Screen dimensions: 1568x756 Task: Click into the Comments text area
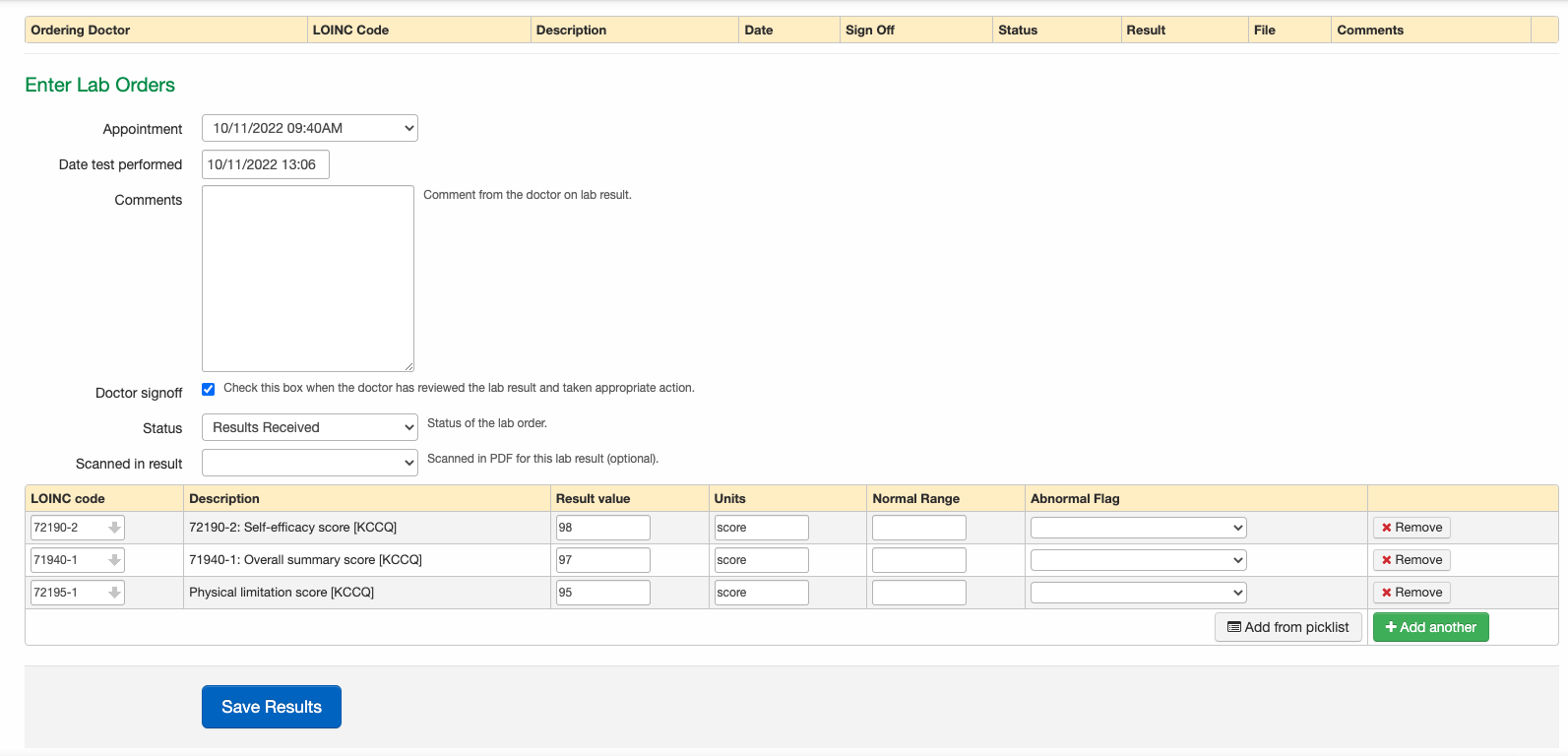pos(308,279)
